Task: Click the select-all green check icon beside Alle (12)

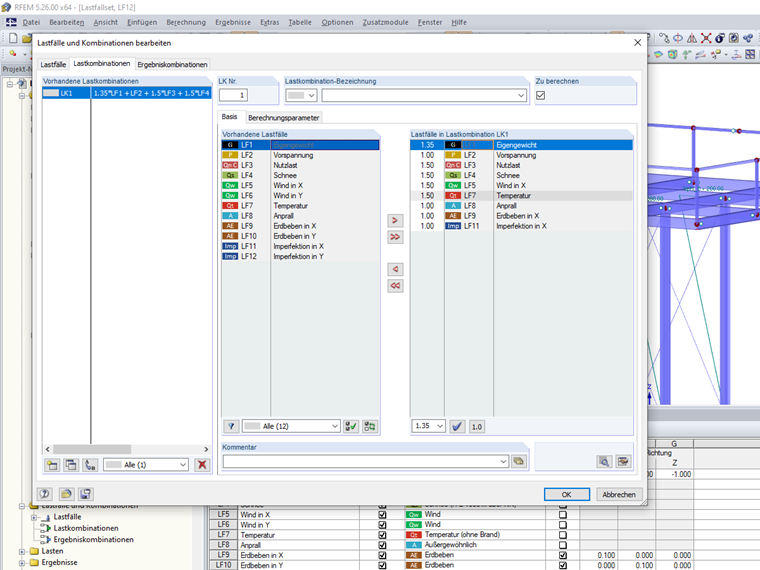Action: [351, 426]
